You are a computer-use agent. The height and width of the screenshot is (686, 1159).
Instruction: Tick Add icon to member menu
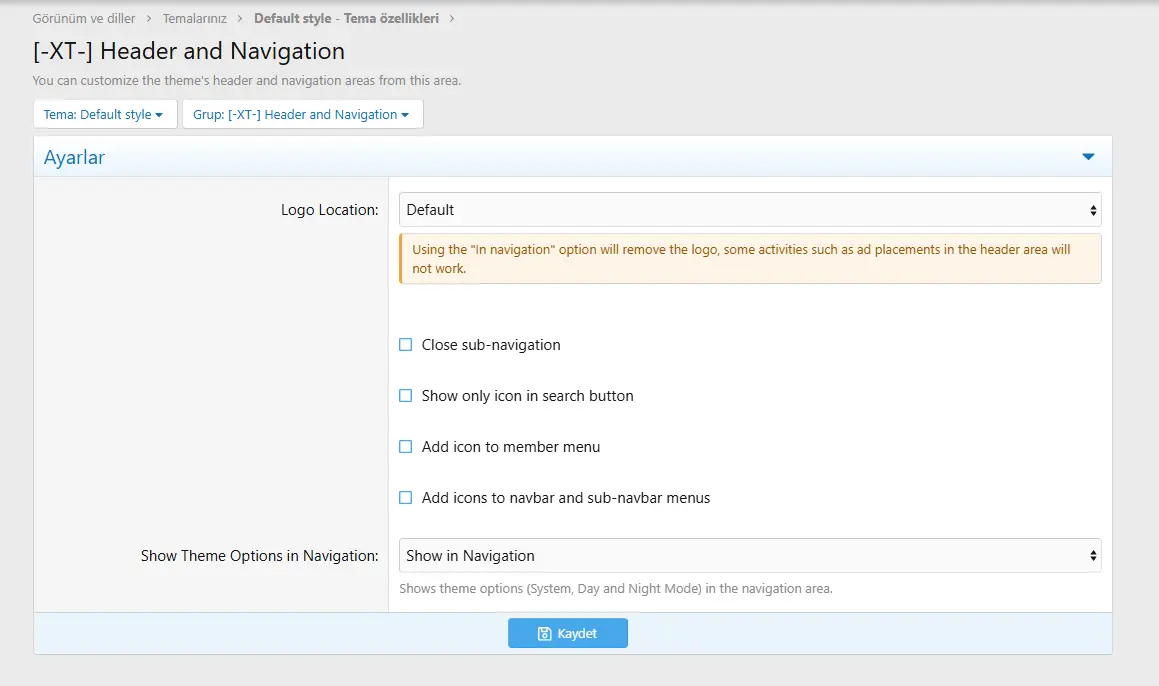[x=406, y=447]
